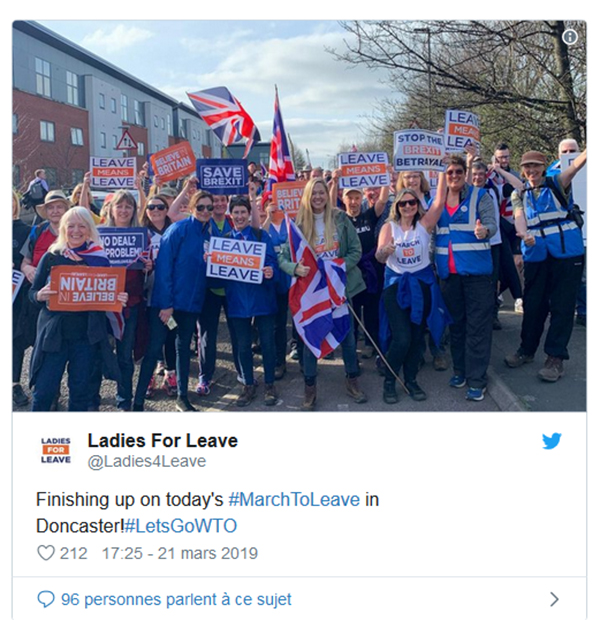Click the tweet text starting Finishing up

pos(208,513)
